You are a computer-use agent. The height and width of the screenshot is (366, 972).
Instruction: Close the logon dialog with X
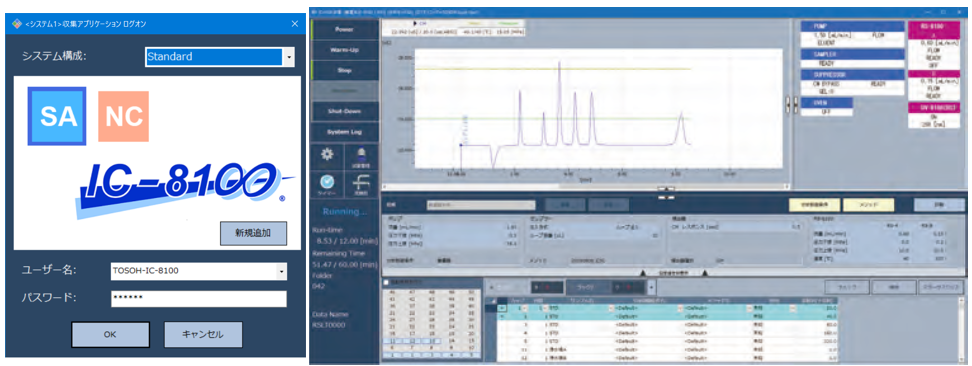(x=295, y=24)
